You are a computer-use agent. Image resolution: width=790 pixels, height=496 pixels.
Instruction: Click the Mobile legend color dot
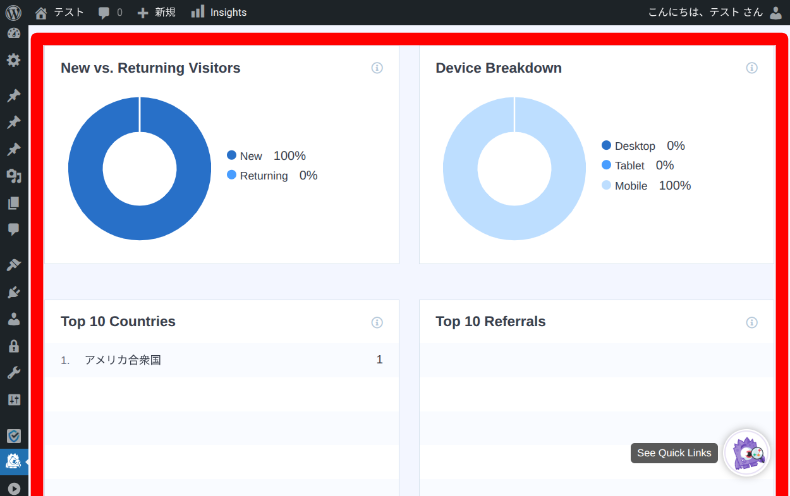tap(606, 185)
